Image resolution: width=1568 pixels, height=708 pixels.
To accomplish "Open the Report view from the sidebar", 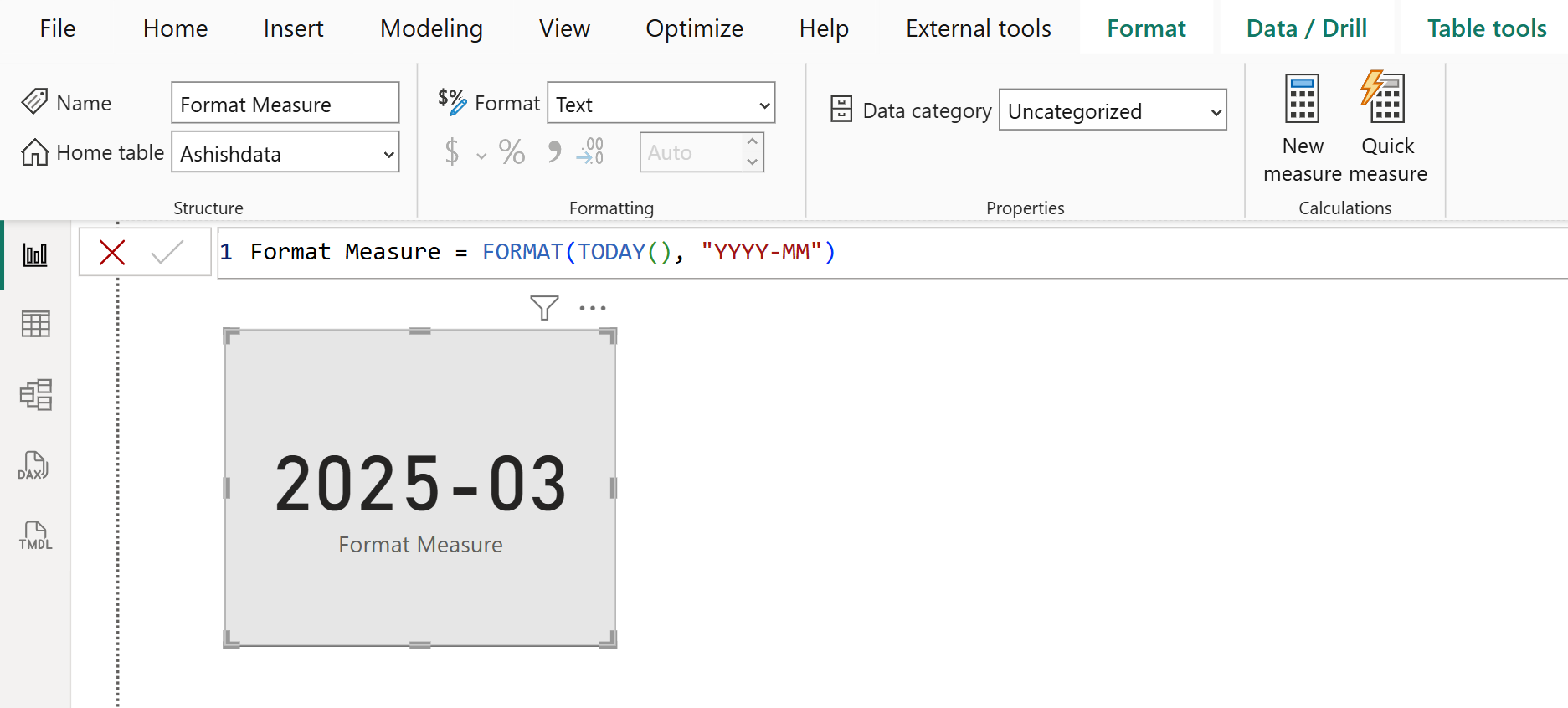I will coord(35,254).
